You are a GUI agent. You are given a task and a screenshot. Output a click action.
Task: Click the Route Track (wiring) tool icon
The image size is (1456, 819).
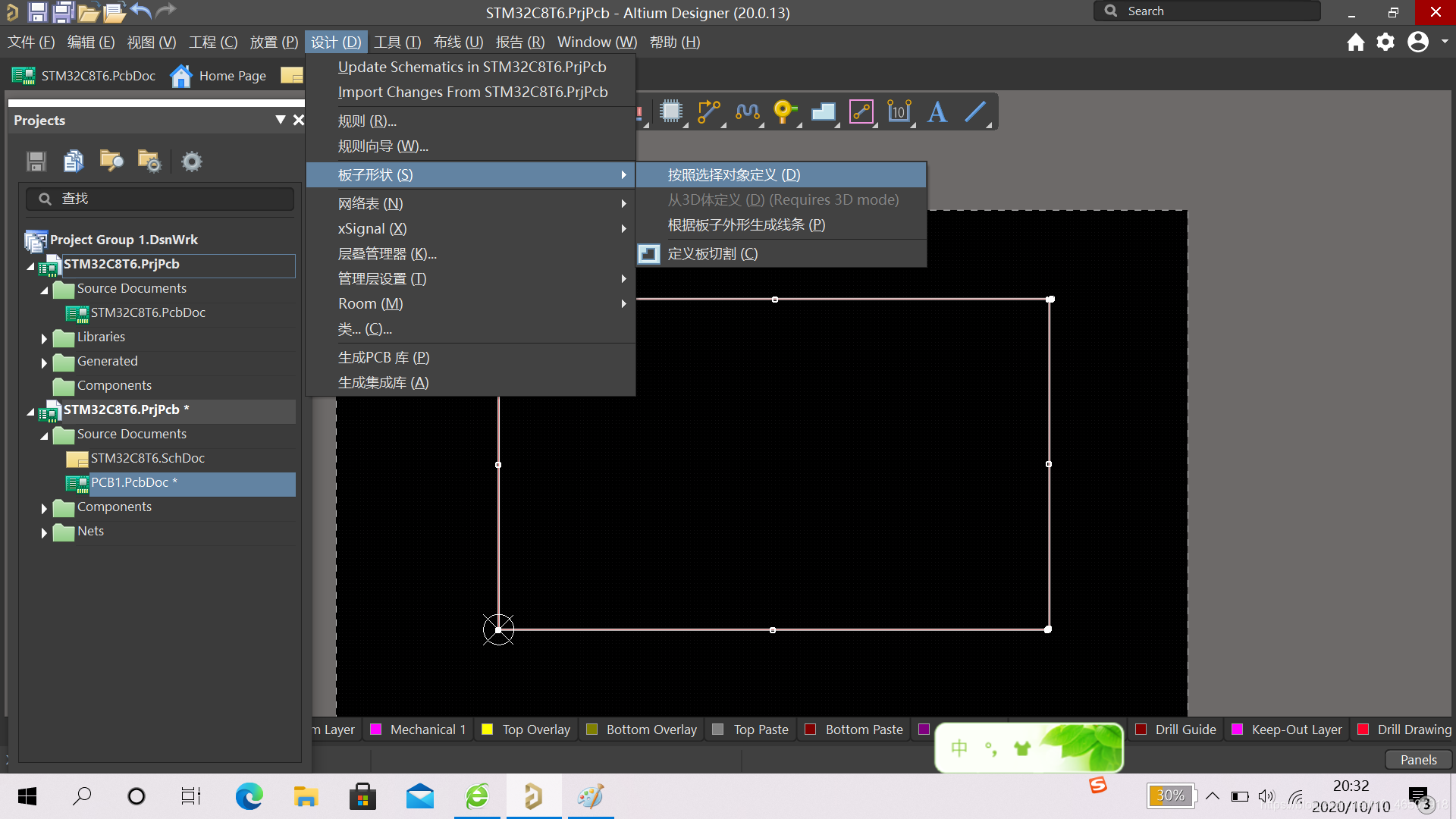coord(711,111)
